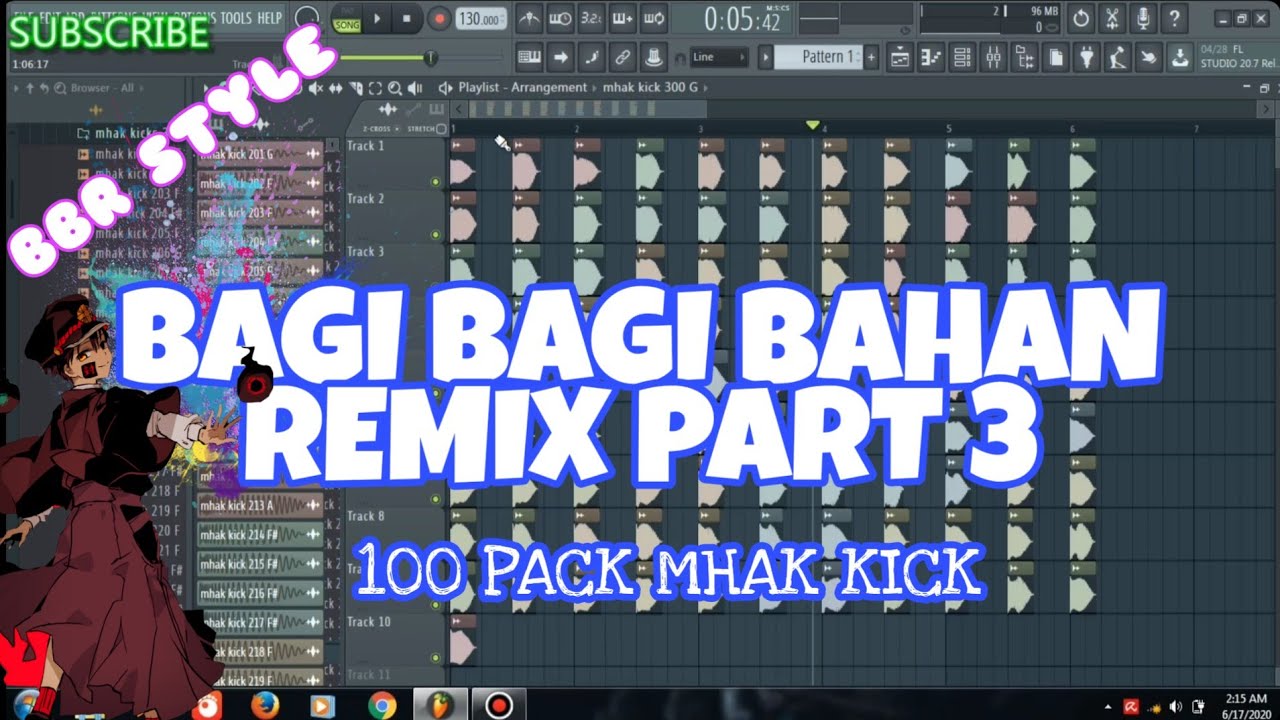Toggle wait for input before playing
This screenshot has height=720, width=1280.
coord(562,18)
